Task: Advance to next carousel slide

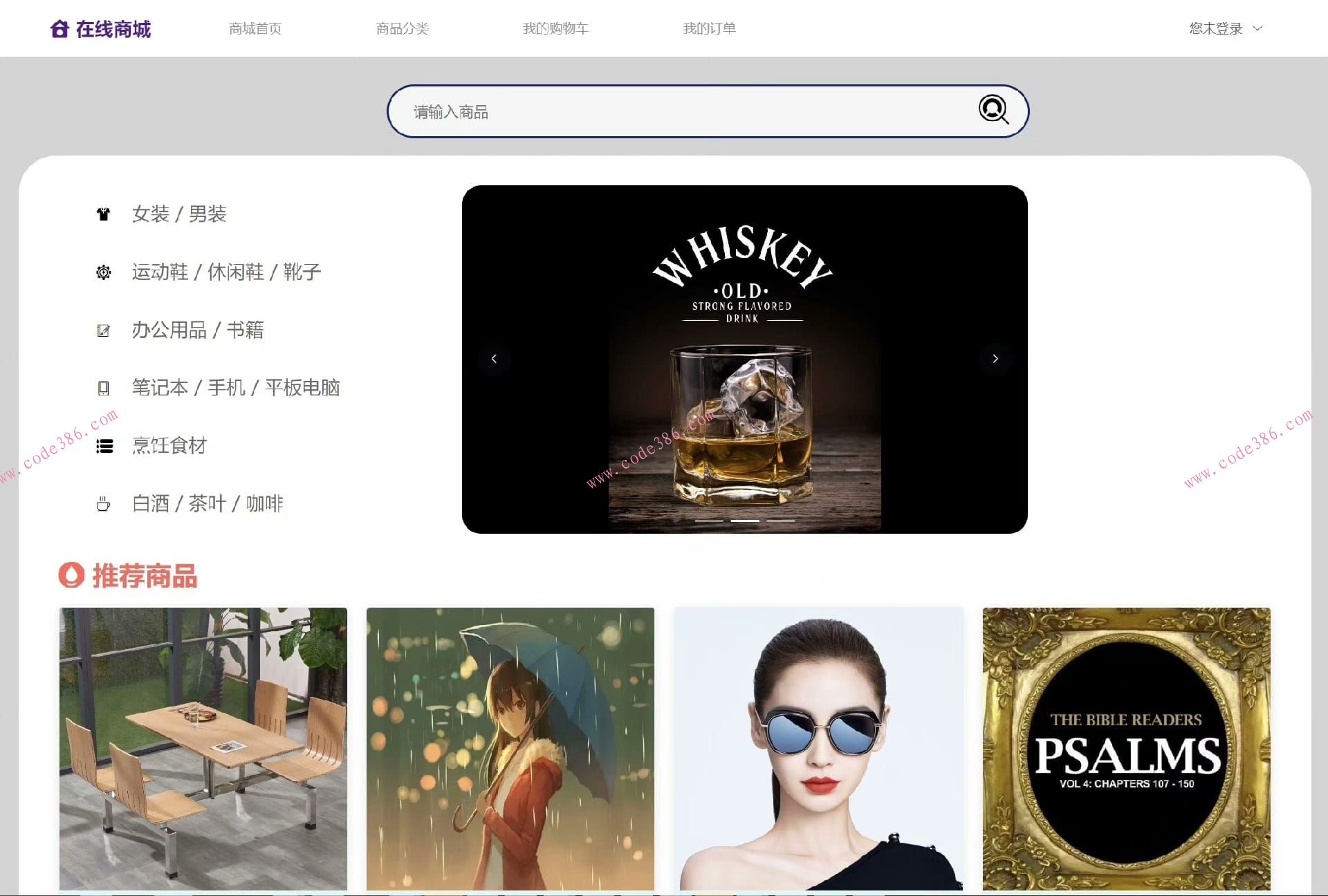Action: tap(995, 359)
